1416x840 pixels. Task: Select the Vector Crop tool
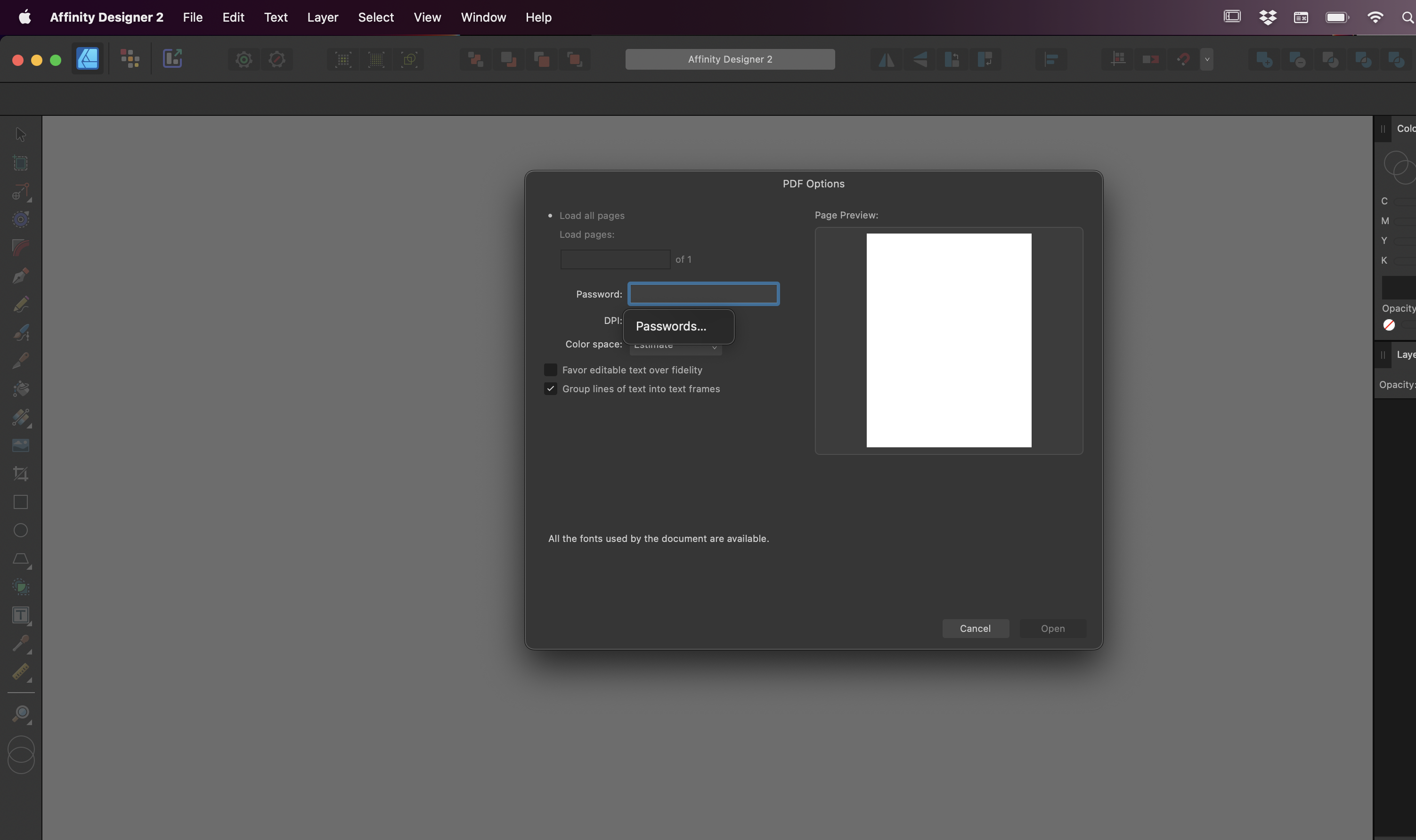tap(20, 474)
